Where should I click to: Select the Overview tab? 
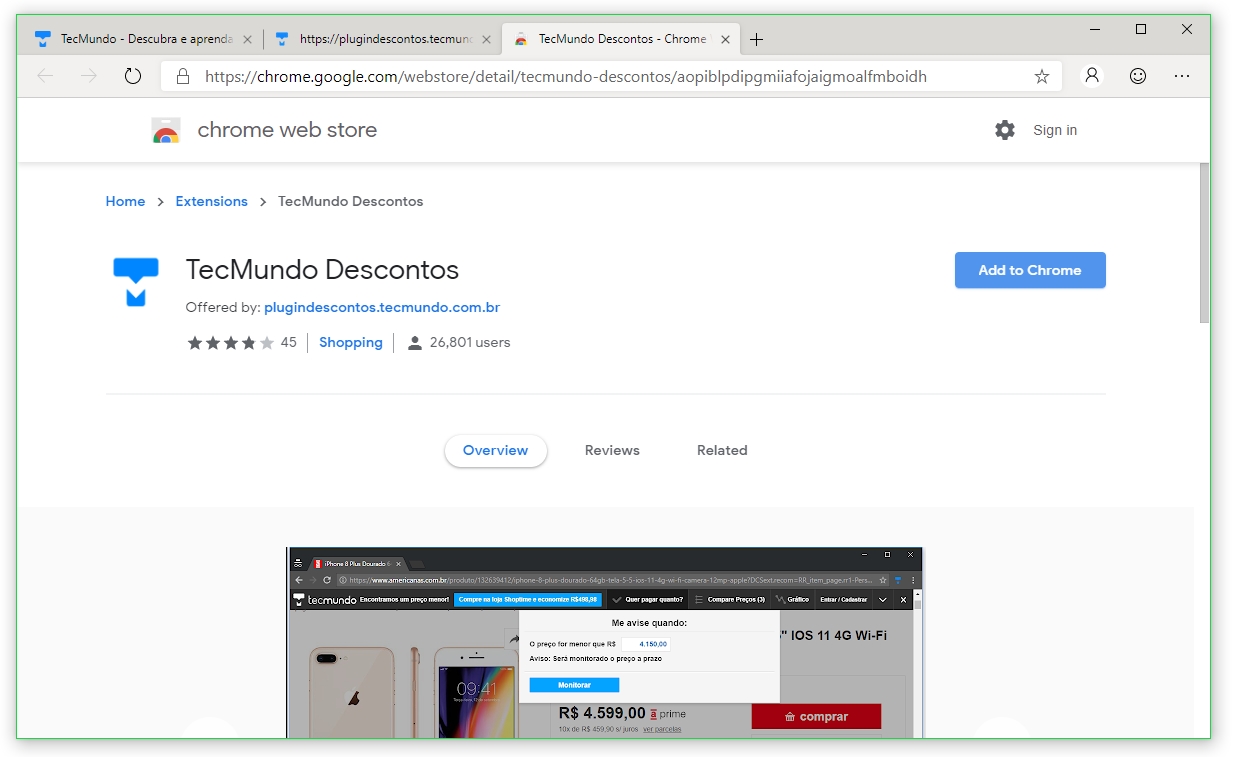point(495,451)
